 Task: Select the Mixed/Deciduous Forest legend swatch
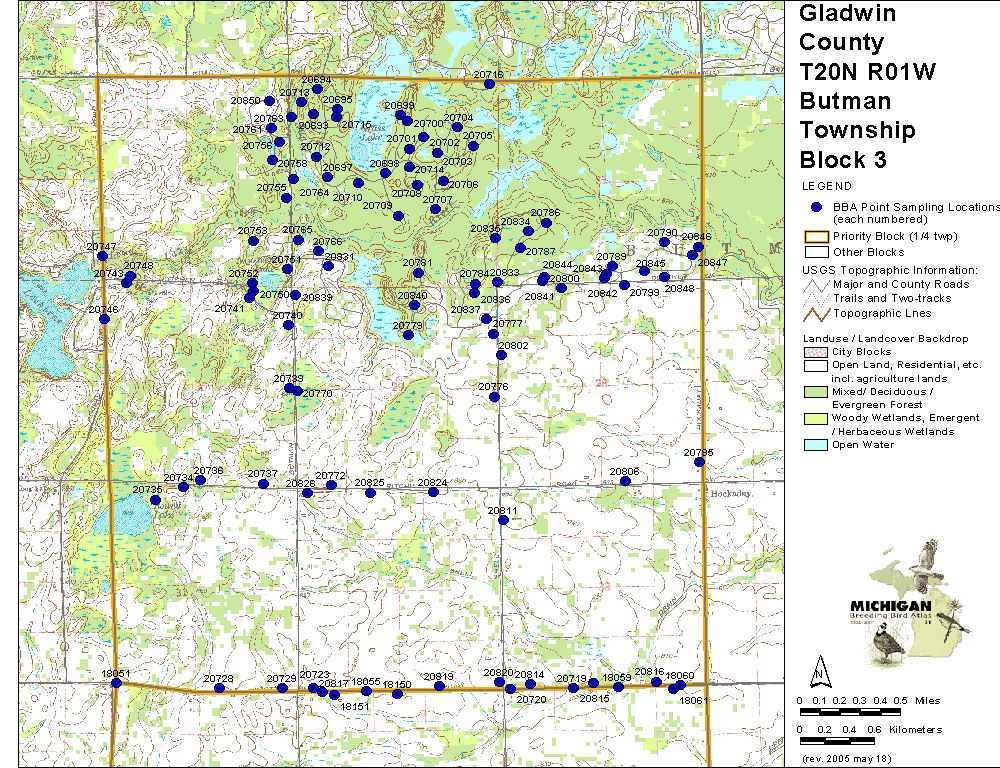pos(817,392)
